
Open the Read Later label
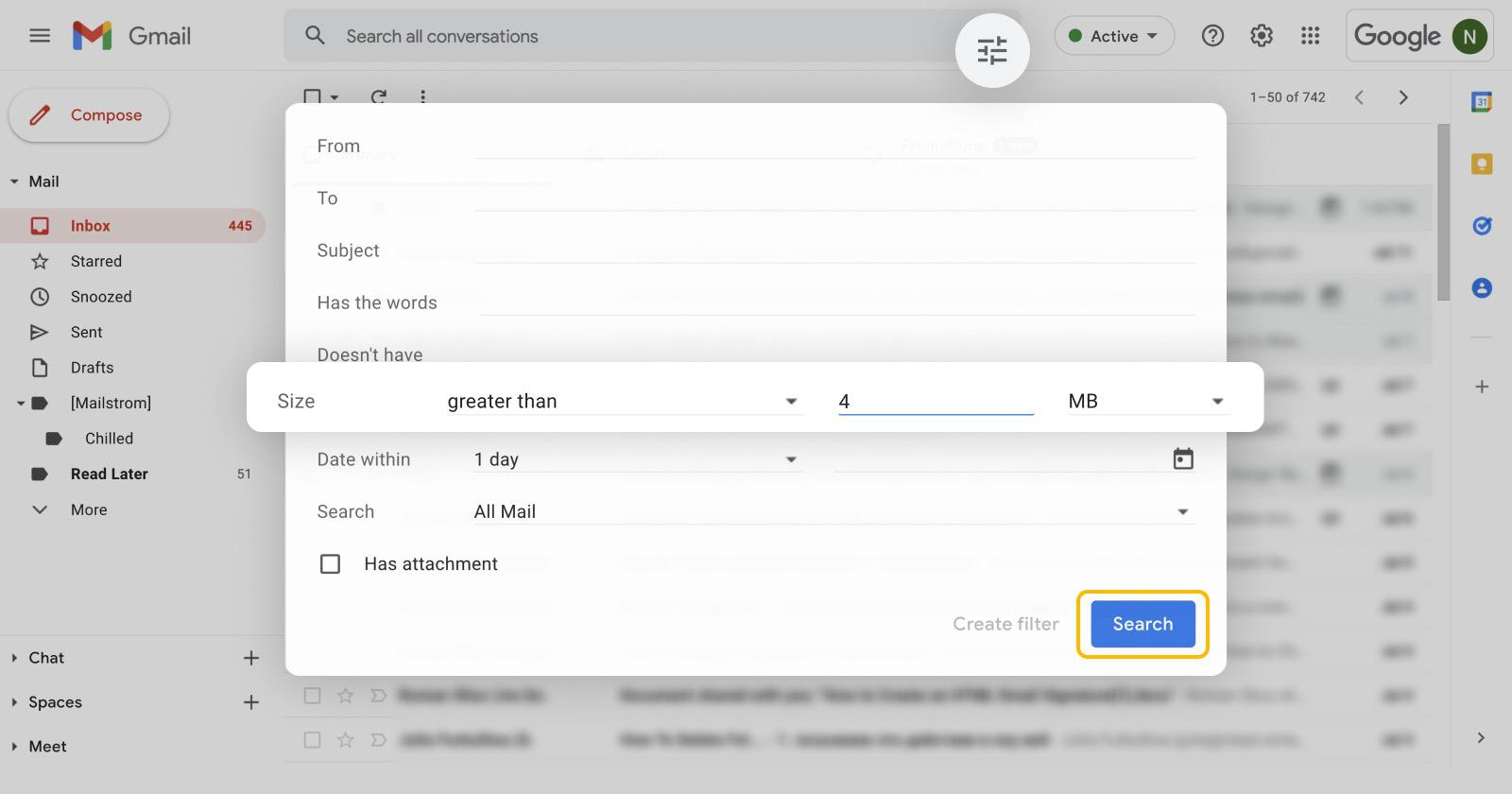coord(109,474)
